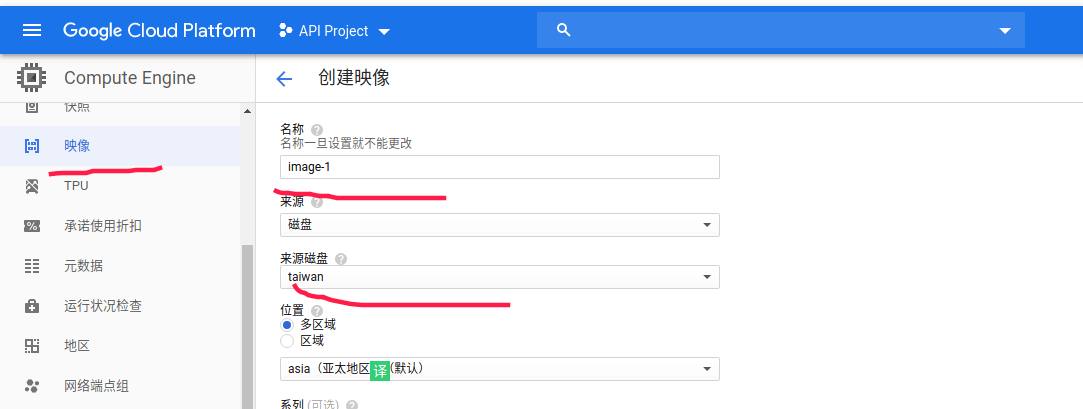This screenshot has height=409, width=1083.
Task: Open 元数据 in the sidebar
Action: pos(84,266)
